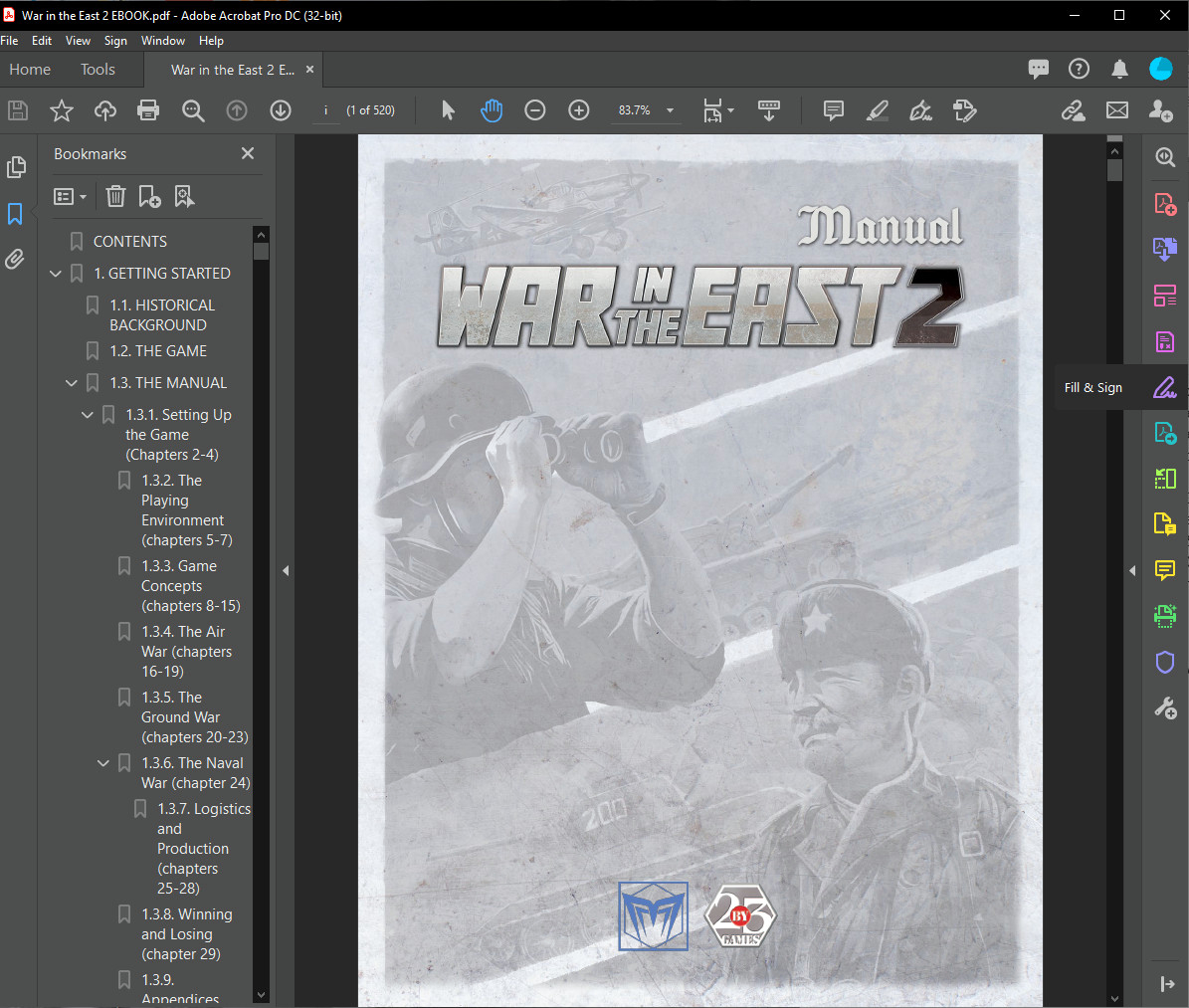Add a sticky note comment
The width and height of the screenshot is (1189, 1008).
[x=834, y=110]
